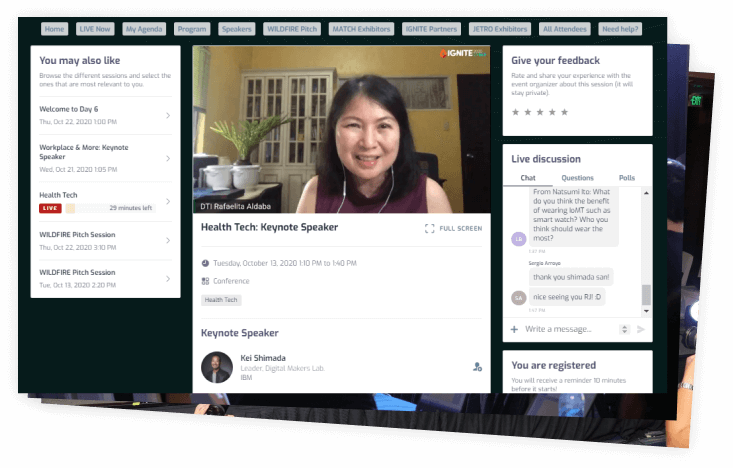Focus the Write a message field

[570, 329]
